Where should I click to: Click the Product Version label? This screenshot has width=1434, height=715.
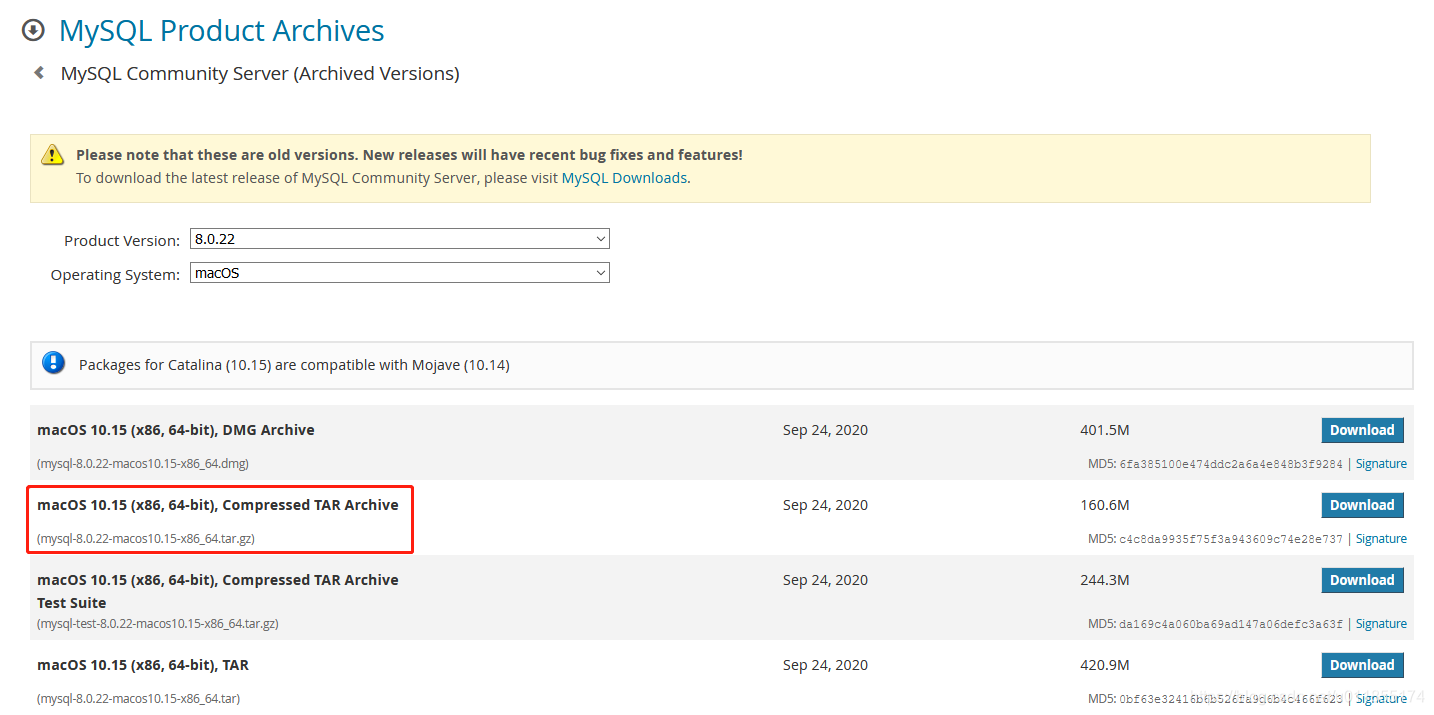point(122,241)
